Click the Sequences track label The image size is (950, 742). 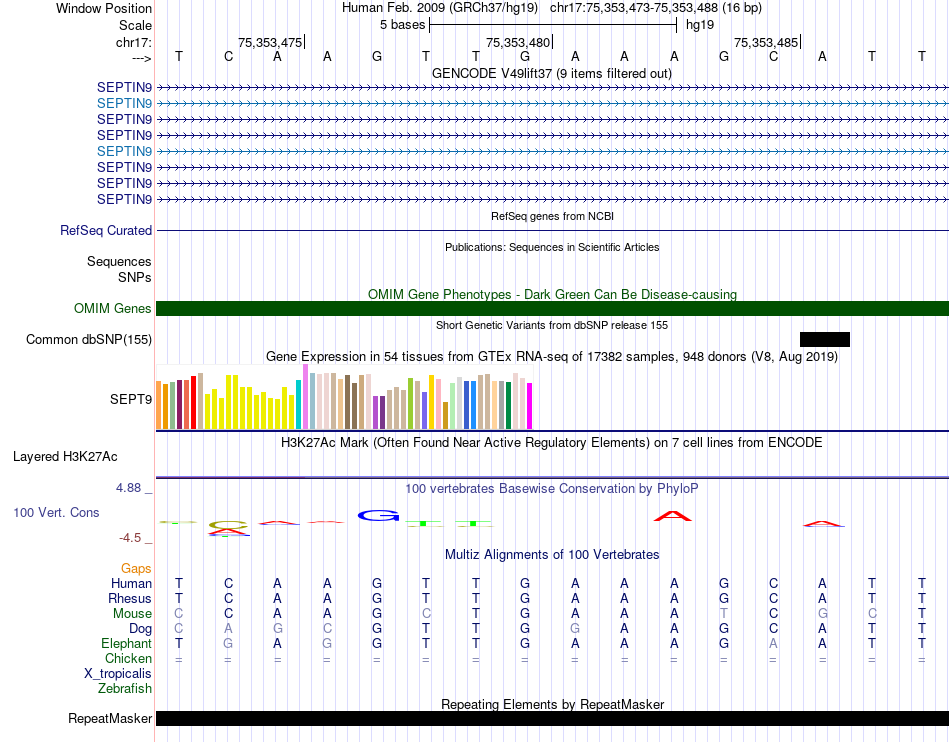click(x=119, y=261)
